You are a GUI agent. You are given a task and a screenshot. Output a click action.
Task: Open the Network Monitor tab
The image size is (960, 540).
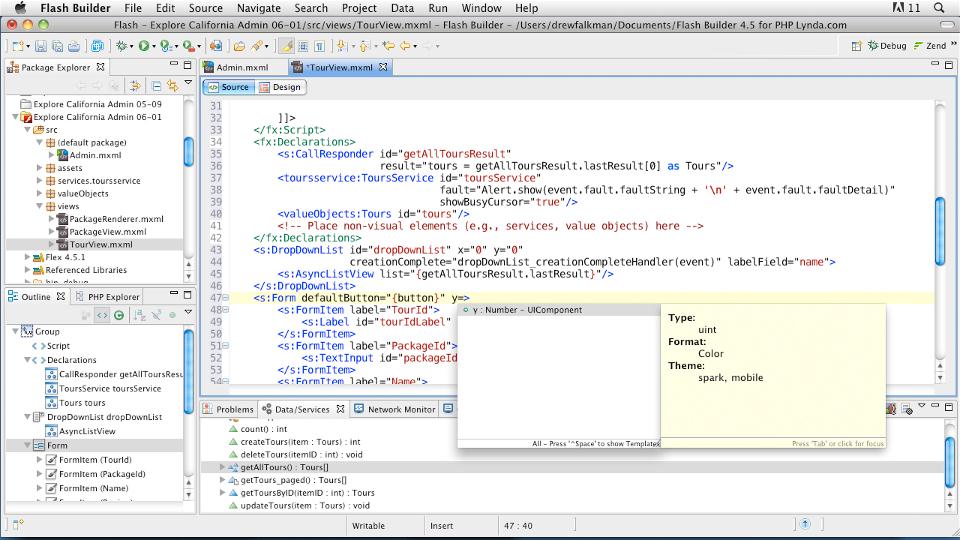pyautogui.click(x=395, y=409)
